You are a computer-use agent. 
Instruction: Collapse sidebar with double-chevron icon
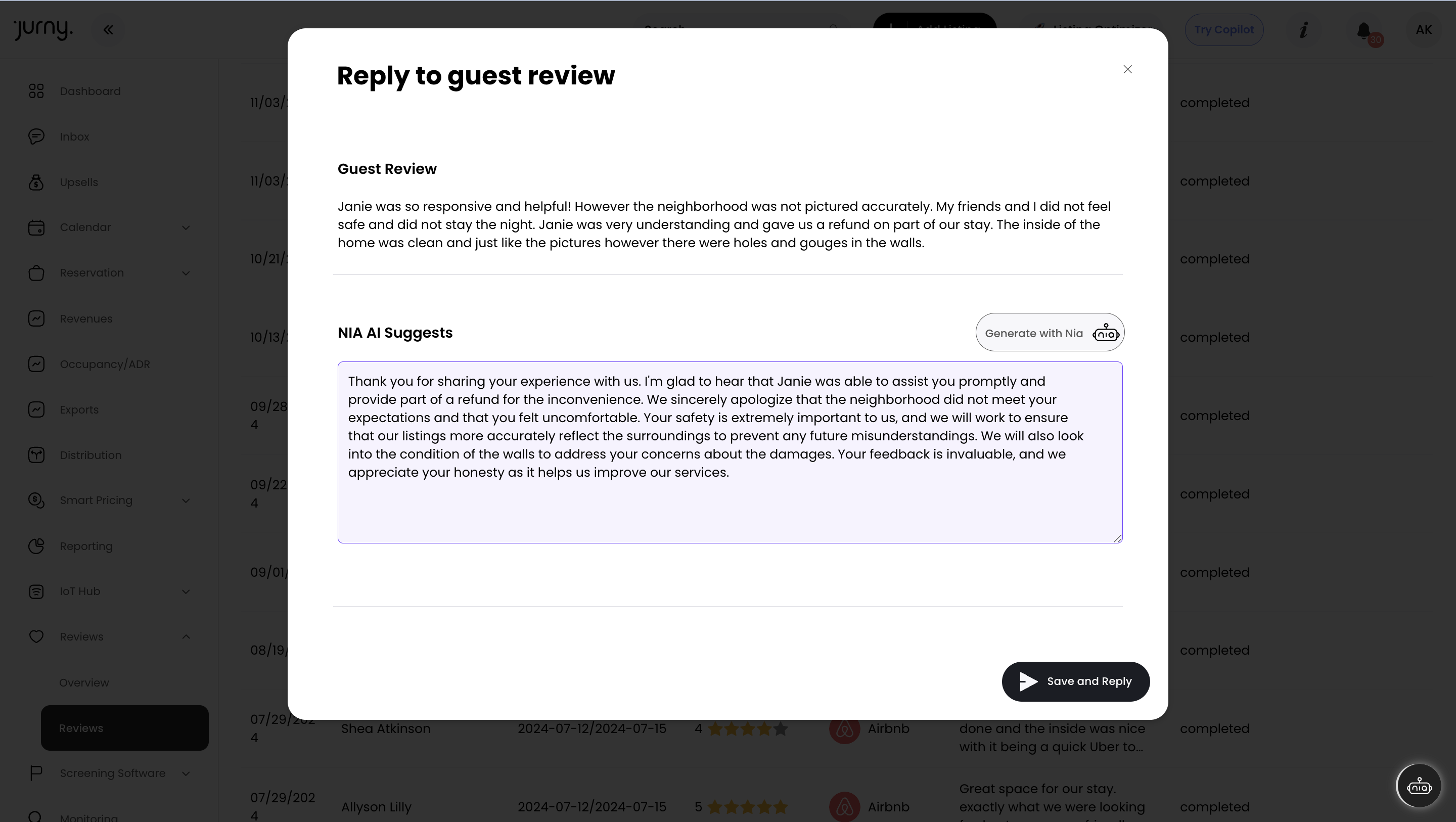point(108,30)
